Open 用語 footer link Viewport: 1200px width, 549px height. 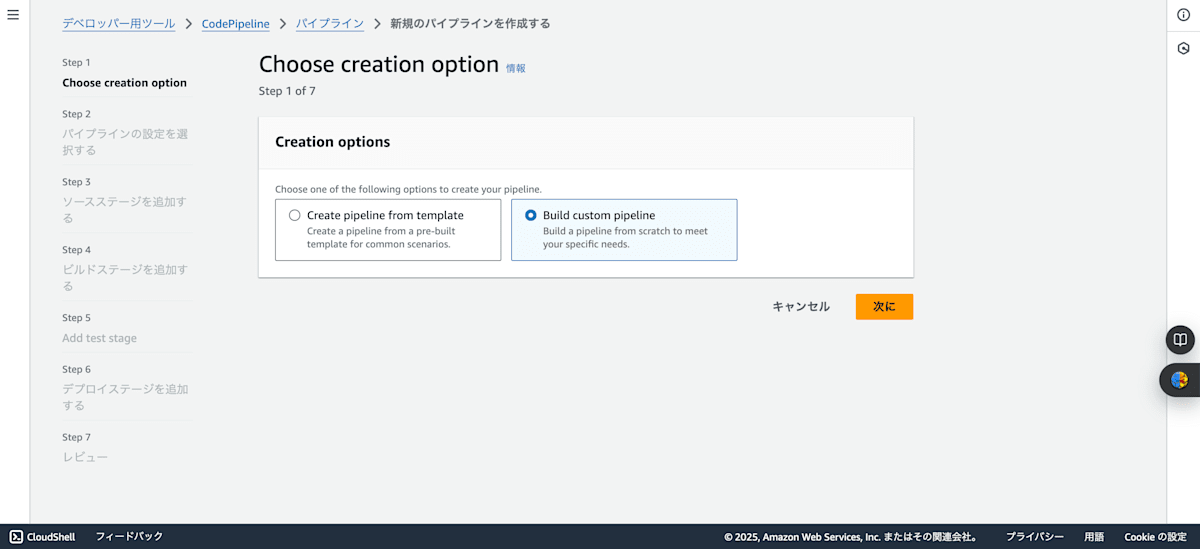[1094, 537]
